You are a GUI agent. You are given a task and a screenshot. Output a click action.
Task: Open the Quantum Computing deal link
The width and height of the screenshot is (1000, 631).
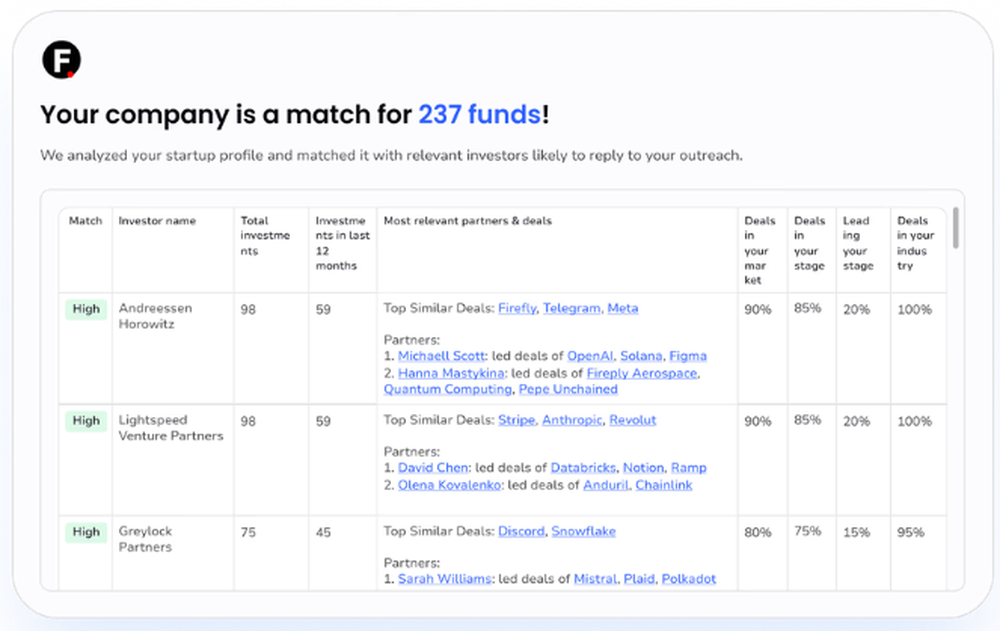[x=448, y=389]
